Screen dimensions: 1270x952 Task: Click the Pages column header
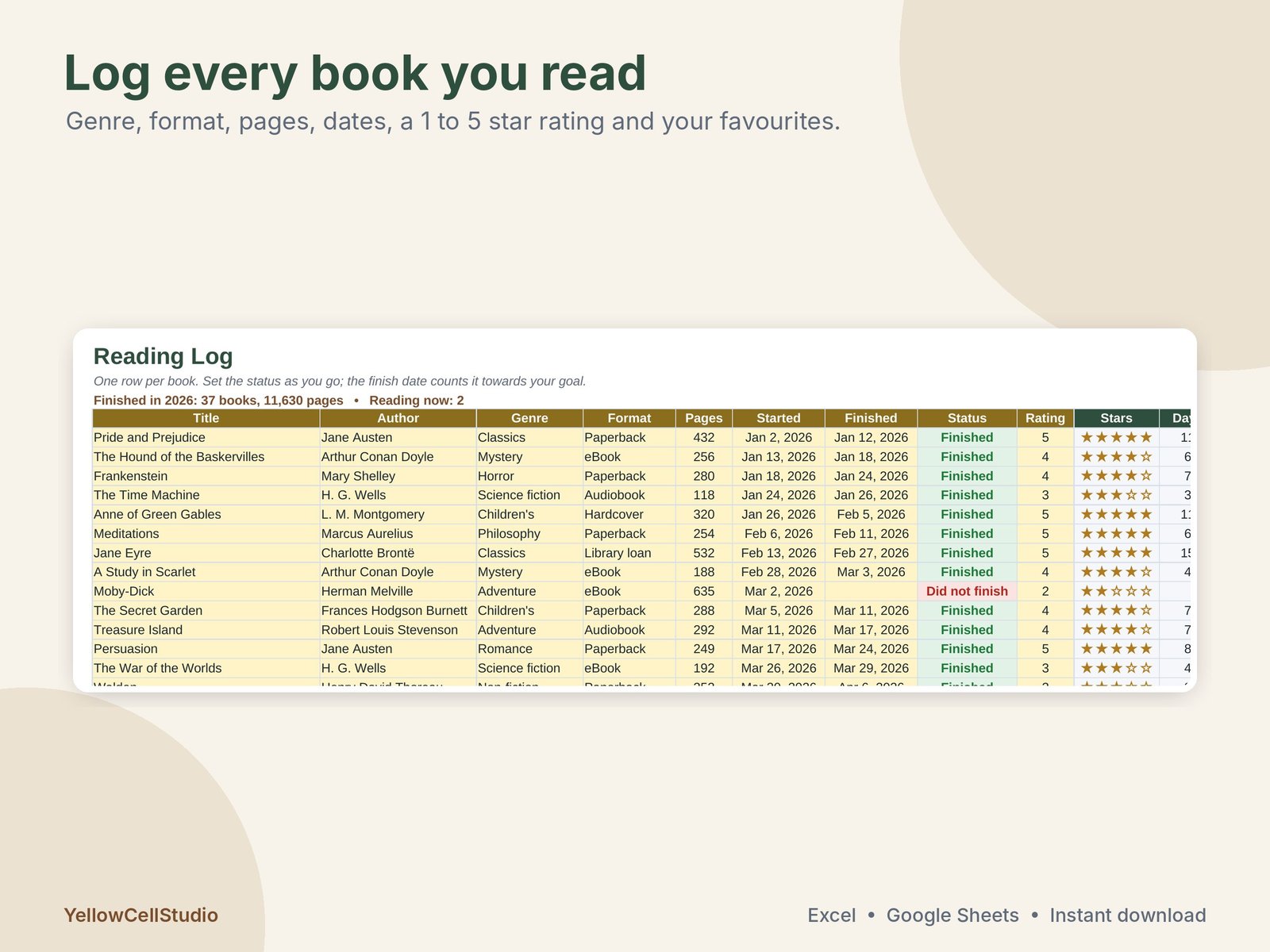[x=704, y=418]
